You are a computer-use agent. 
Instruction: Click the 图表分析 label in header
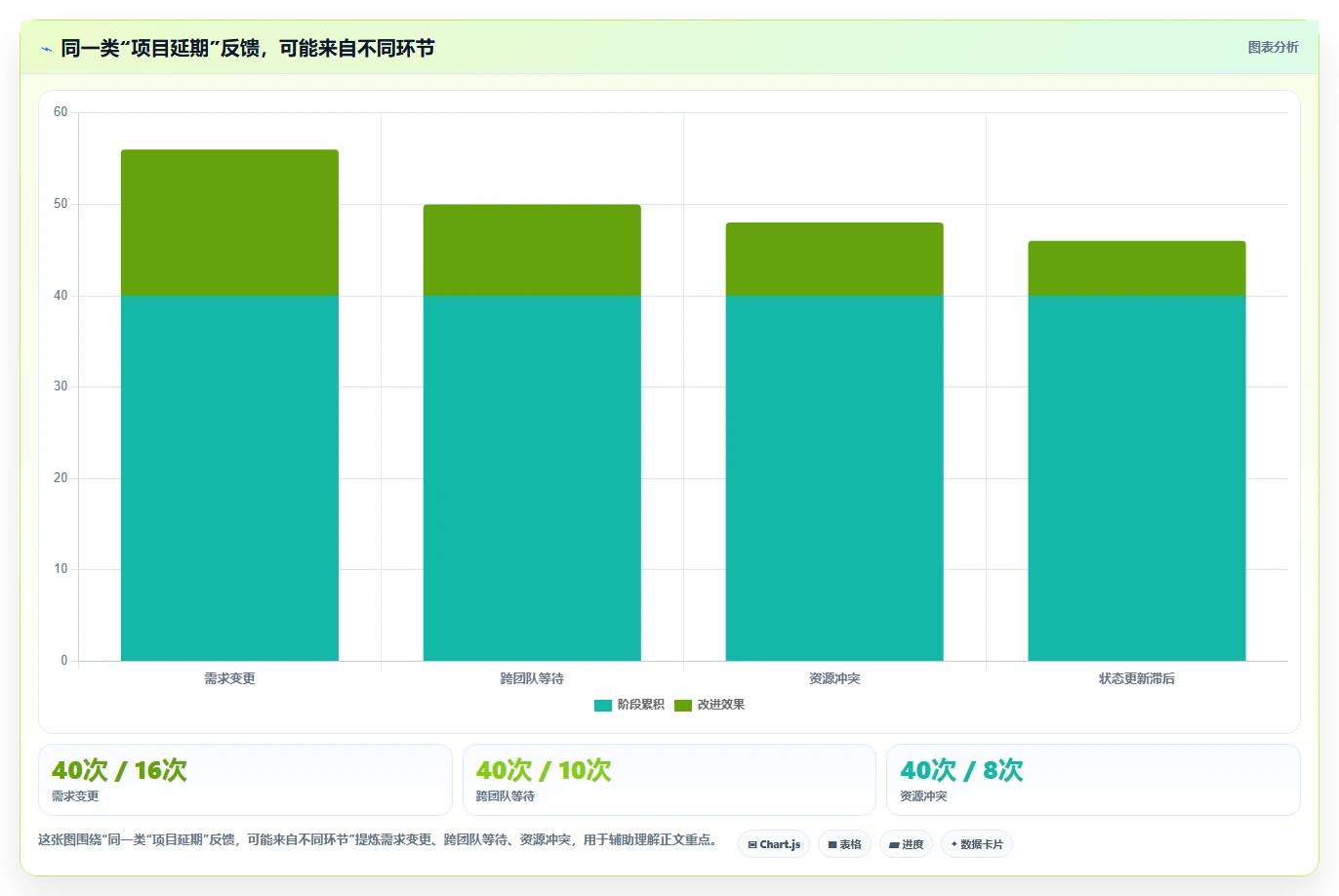1273,47
